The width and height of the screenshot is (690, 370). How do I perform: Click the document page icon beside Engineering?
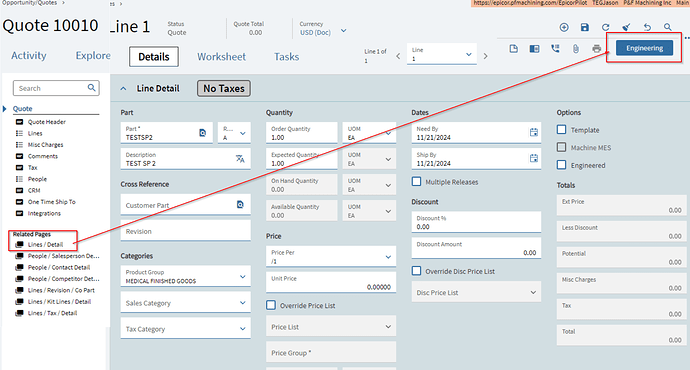coord(514,48)
